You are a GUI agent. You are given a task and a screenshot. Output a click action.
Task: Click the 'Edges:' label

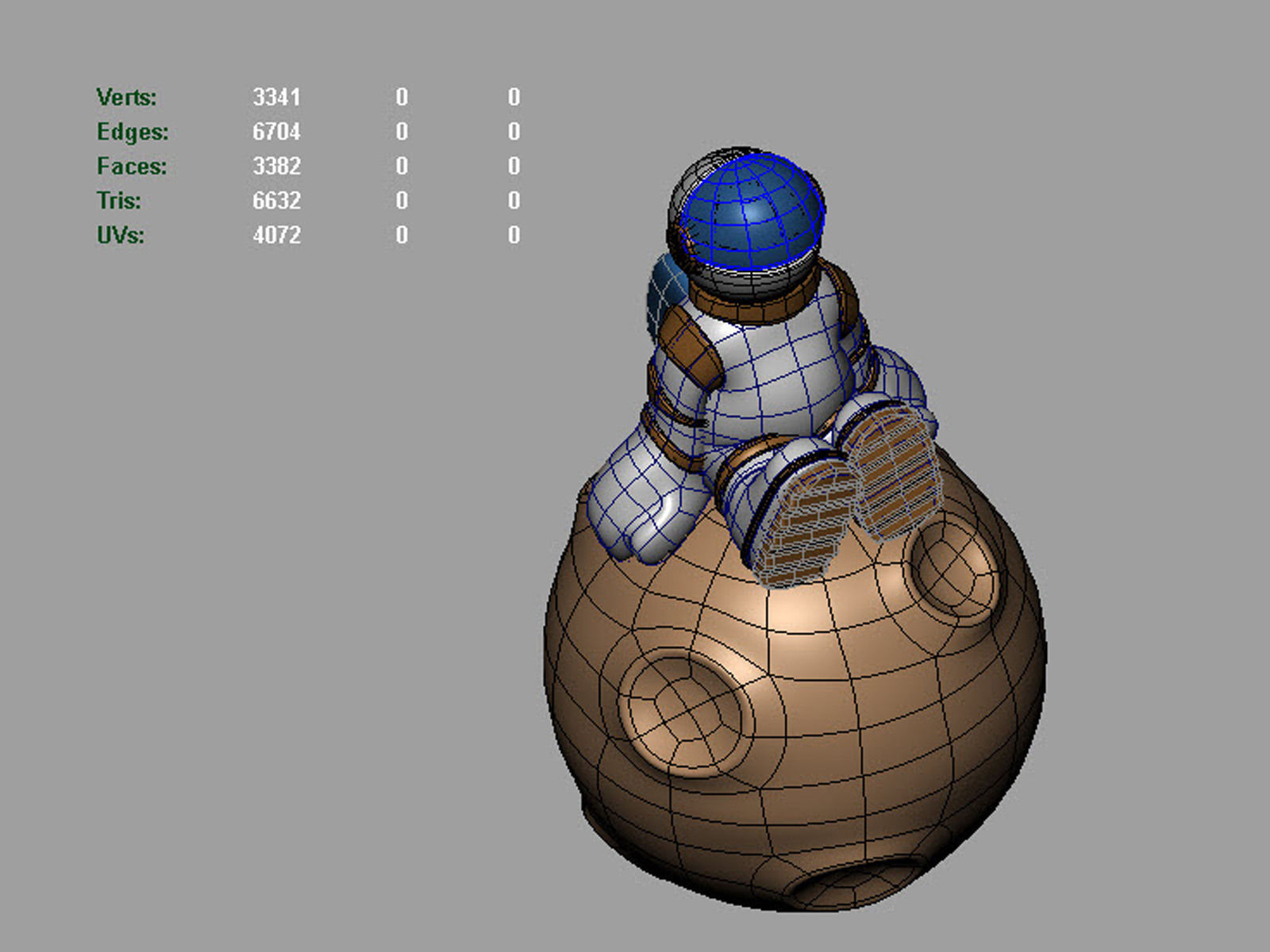pos(133,132)
